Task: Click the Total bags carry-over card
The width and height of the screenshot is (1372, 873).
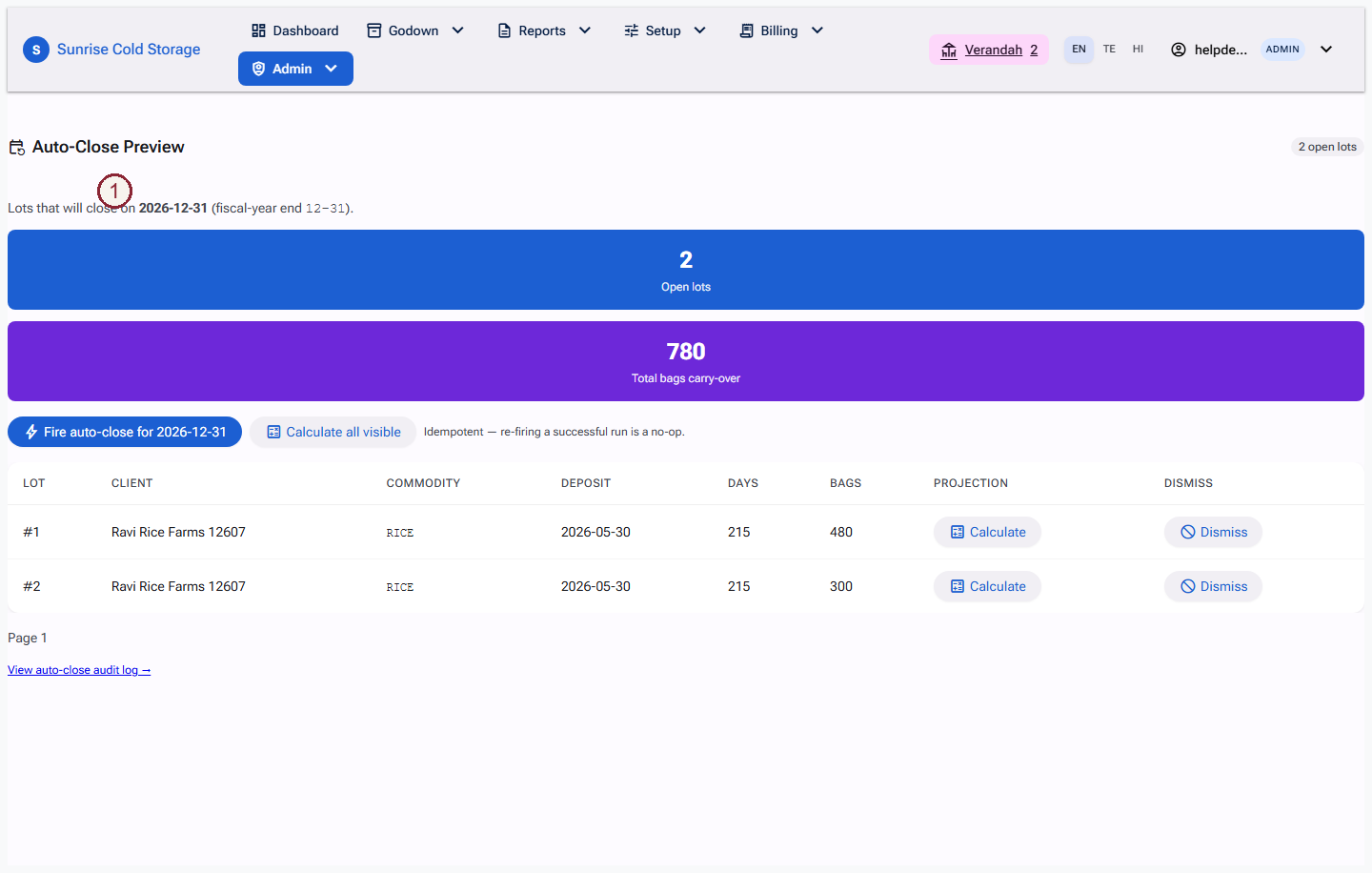Action: pyautogui.click(x=686, y=361)
